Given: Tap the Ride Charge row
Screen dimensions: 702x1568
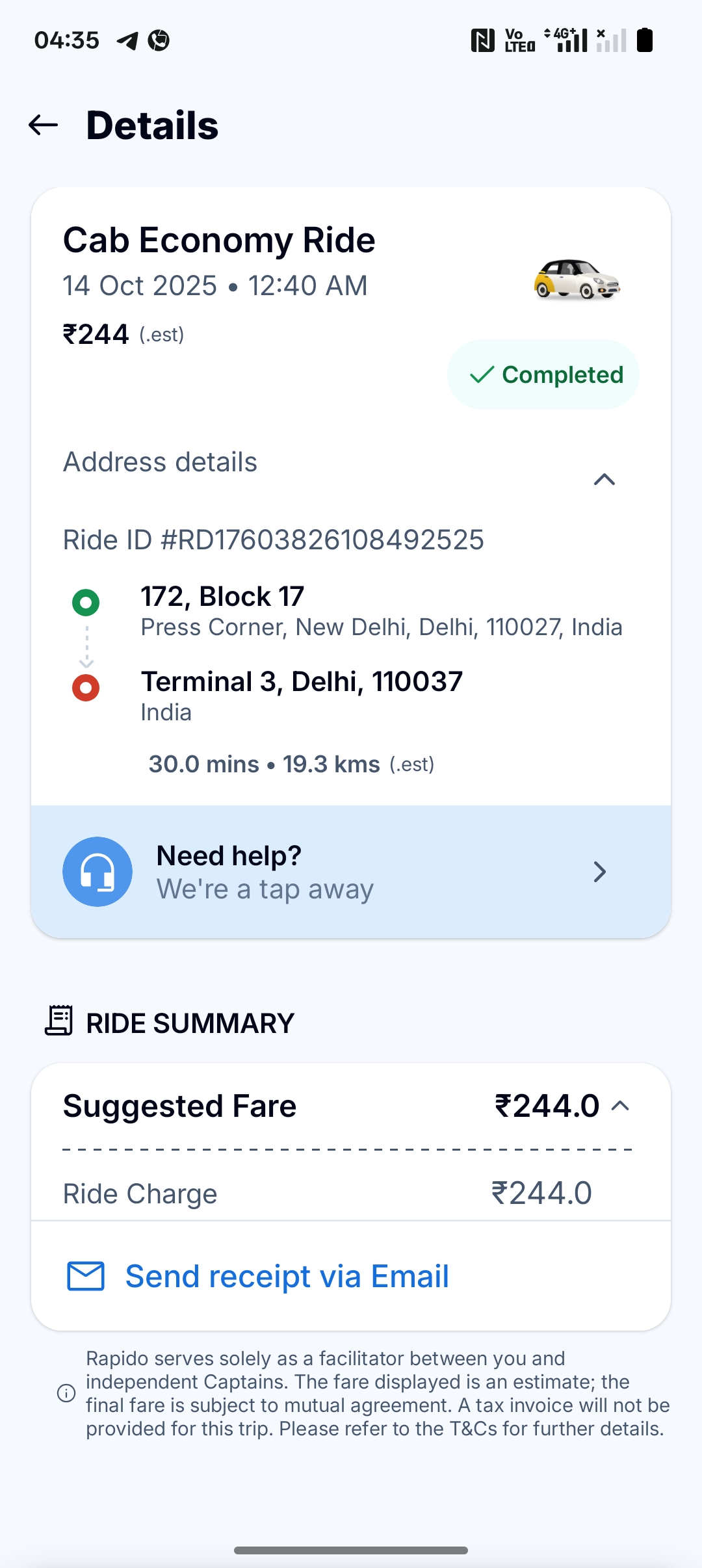Looking at the screenshot, I should point(351,1194).
